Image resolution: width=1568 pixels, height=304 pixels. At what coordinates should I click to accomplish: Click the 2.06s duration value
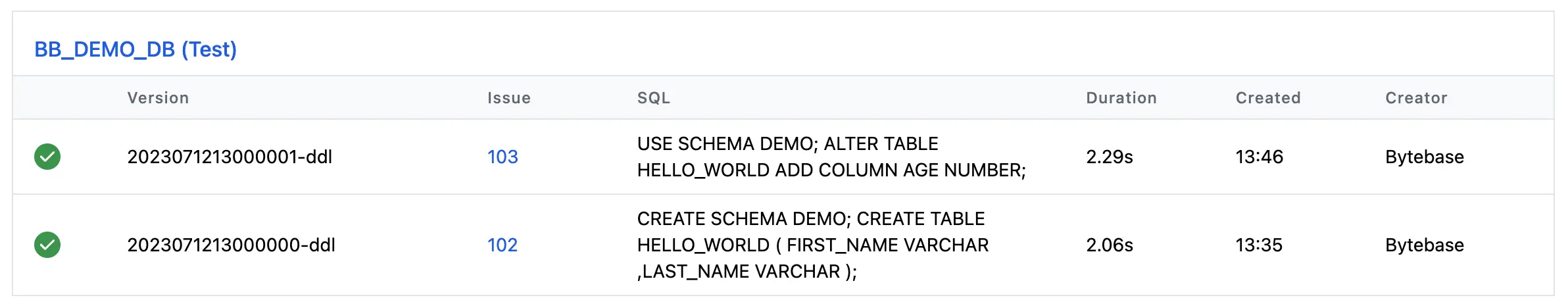(1109, 245)
